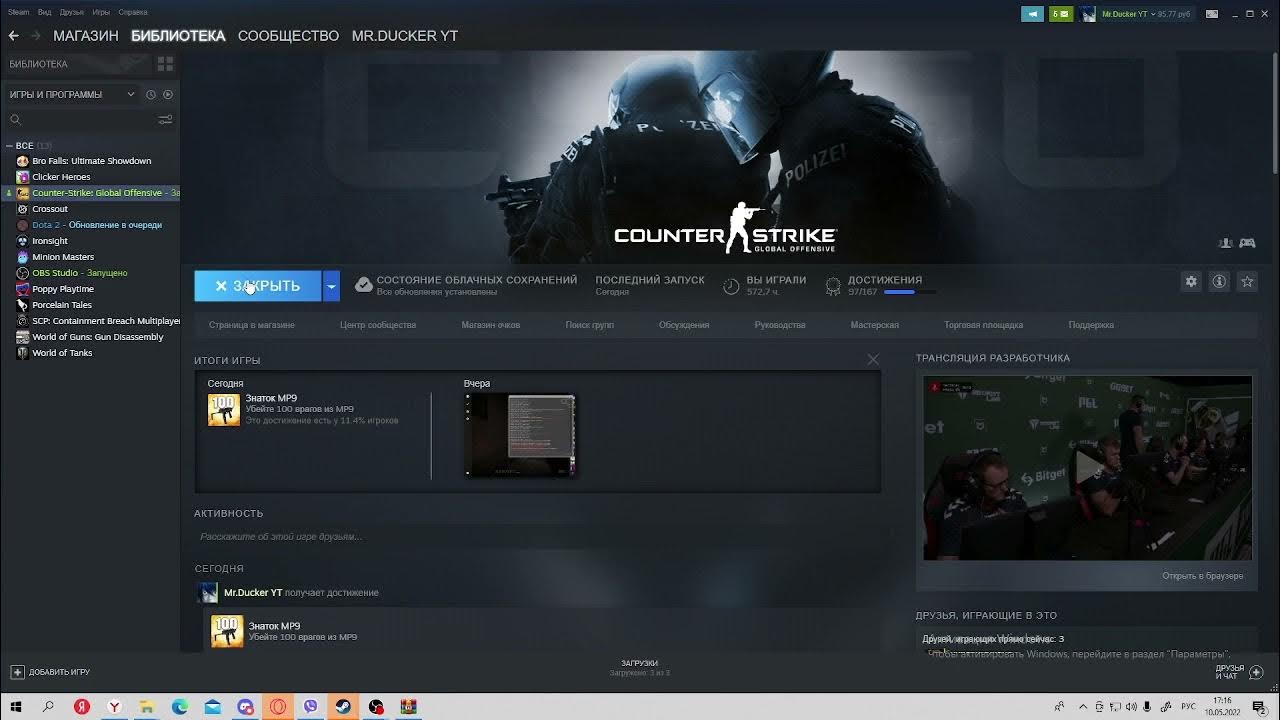Switch to the СООБЩЕСТВО tab
The height and width of the screenshot is (720, 1280).
click(x=288, y=36)
